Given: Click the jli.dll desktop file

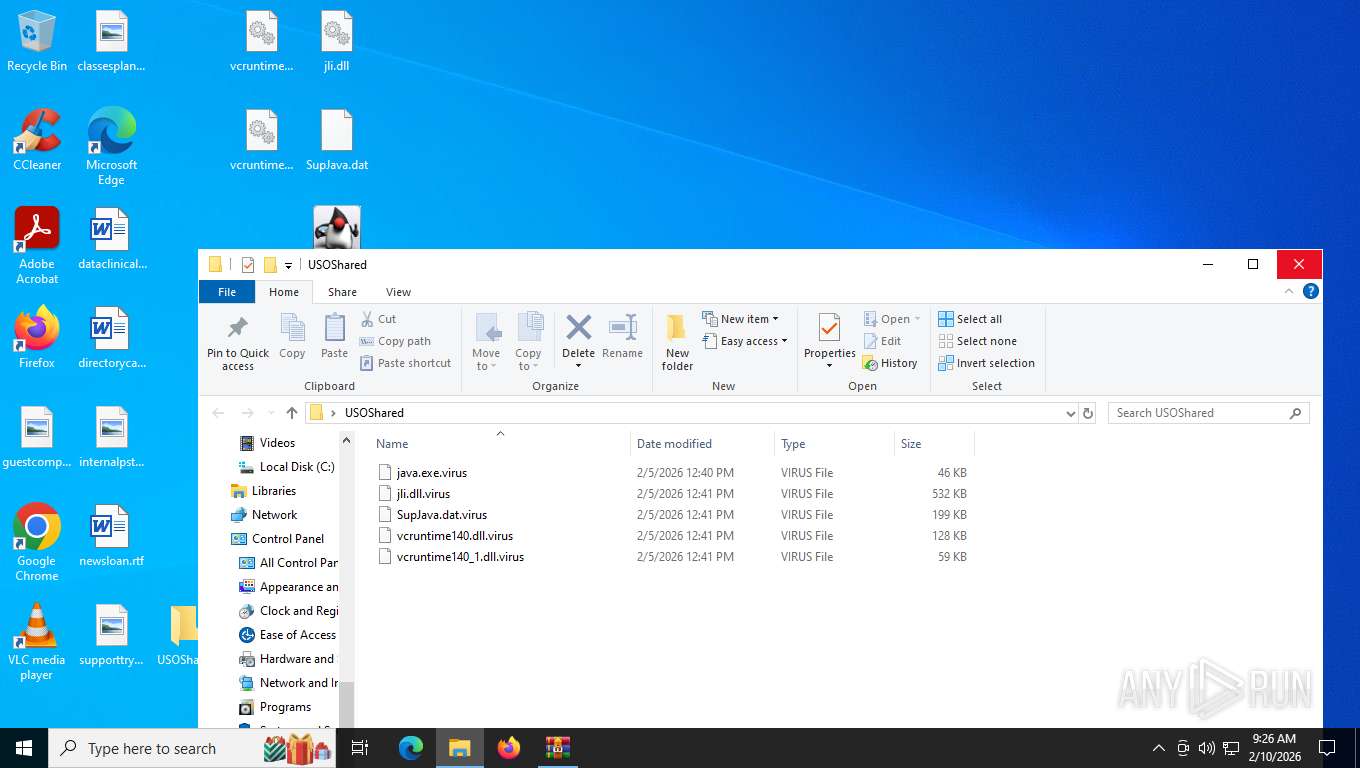Looking at the screenshot, I should pos(337,42).
